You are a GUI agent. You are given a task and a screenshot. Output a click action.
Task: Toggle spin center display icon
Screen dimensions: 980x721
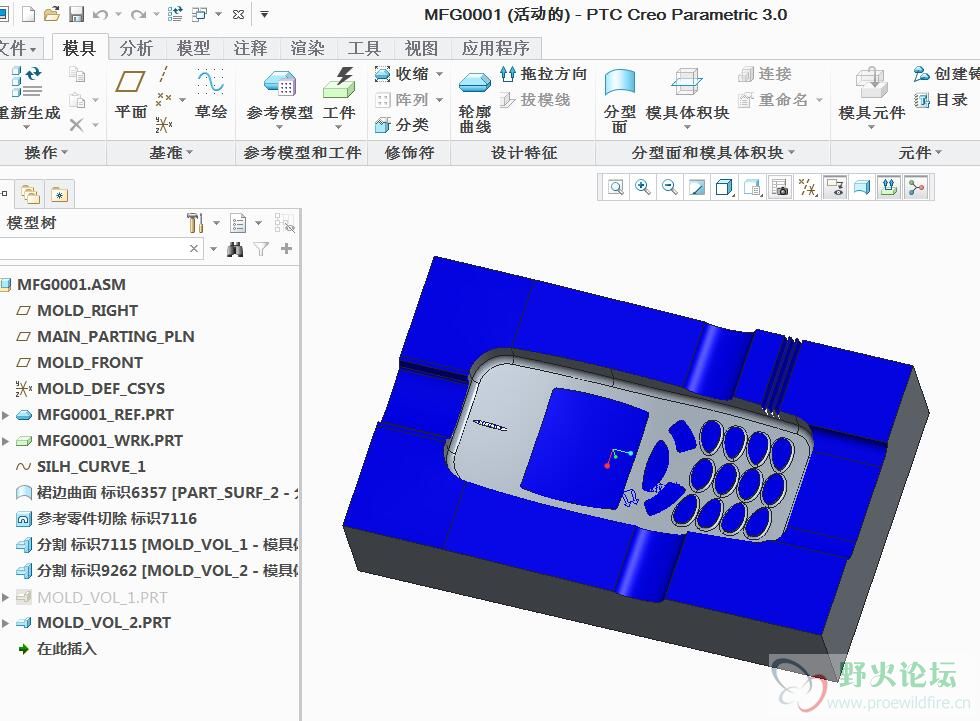[916, 187]
